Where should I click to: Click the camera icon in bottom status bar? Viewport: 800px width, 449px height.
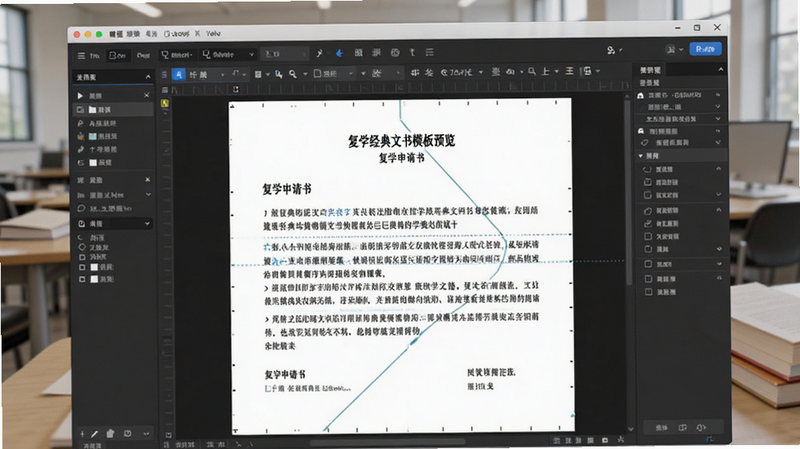605,440
